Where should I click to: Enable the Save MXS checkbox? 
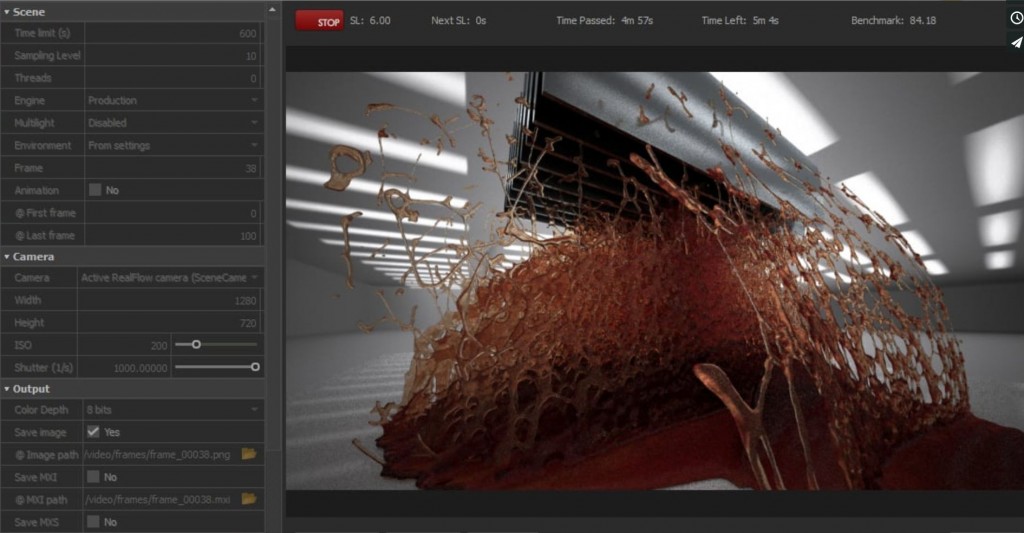[94, 522]
